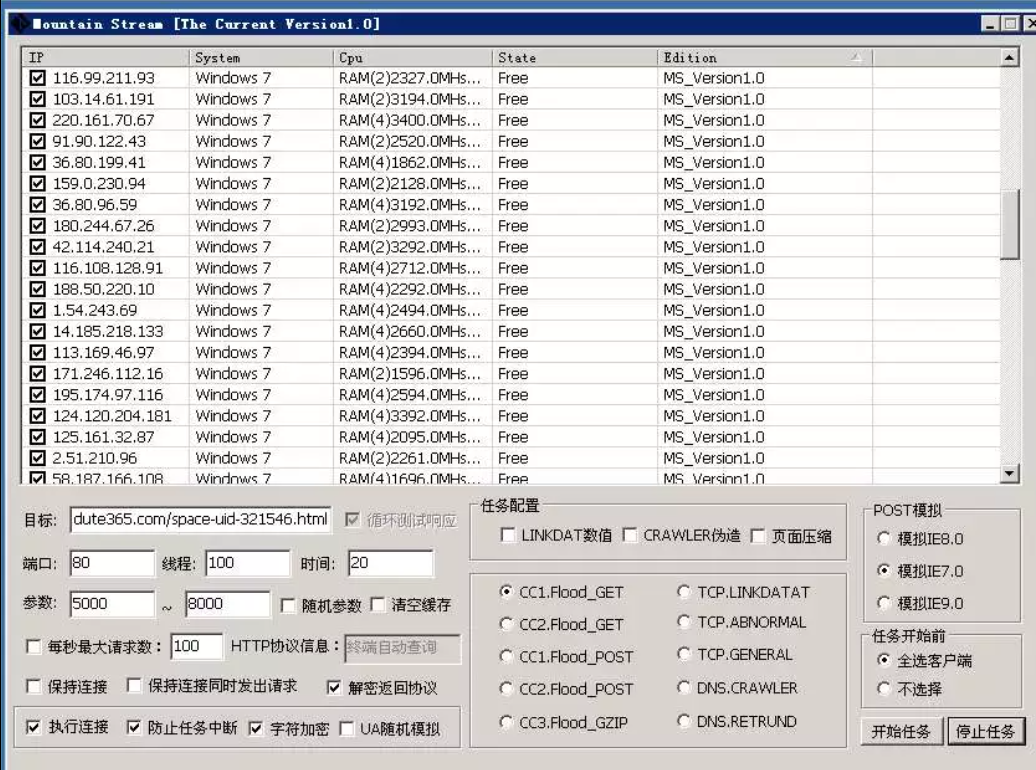Screen dimensions: 1036x770
Task: Uncheck the box for IP 103.14.61.191
Action: click(38, 99)
